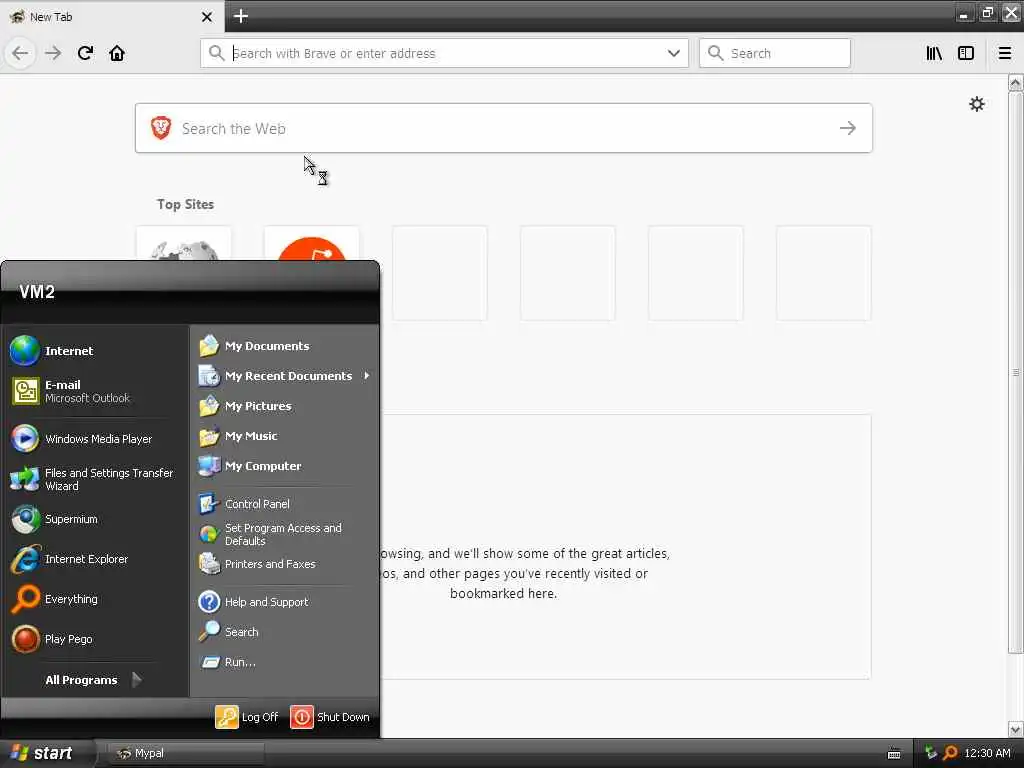
Task: Open new tab page settings gear
Action: (x=976, y=104)
